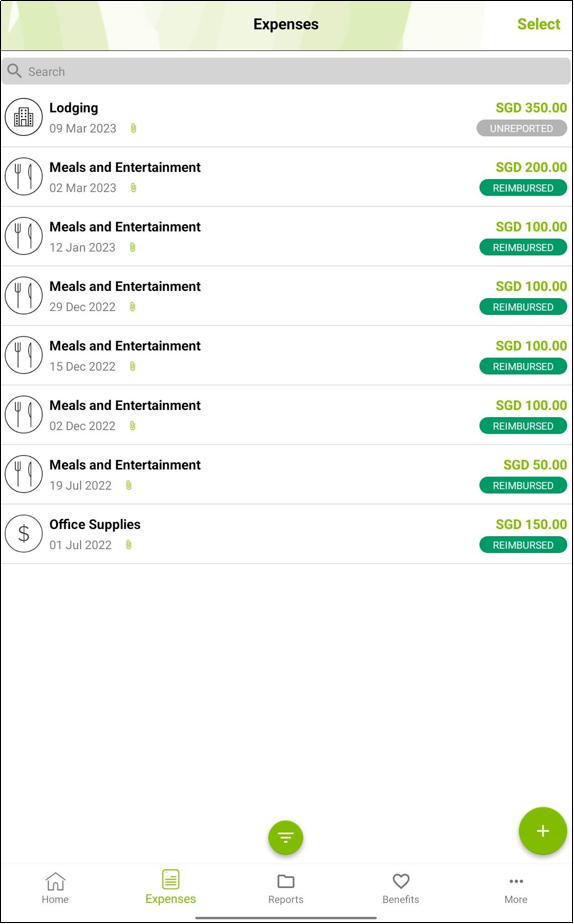Tap the Select button in the header
The height and width of the screenshot is (924, 574).
coord(539,24)
